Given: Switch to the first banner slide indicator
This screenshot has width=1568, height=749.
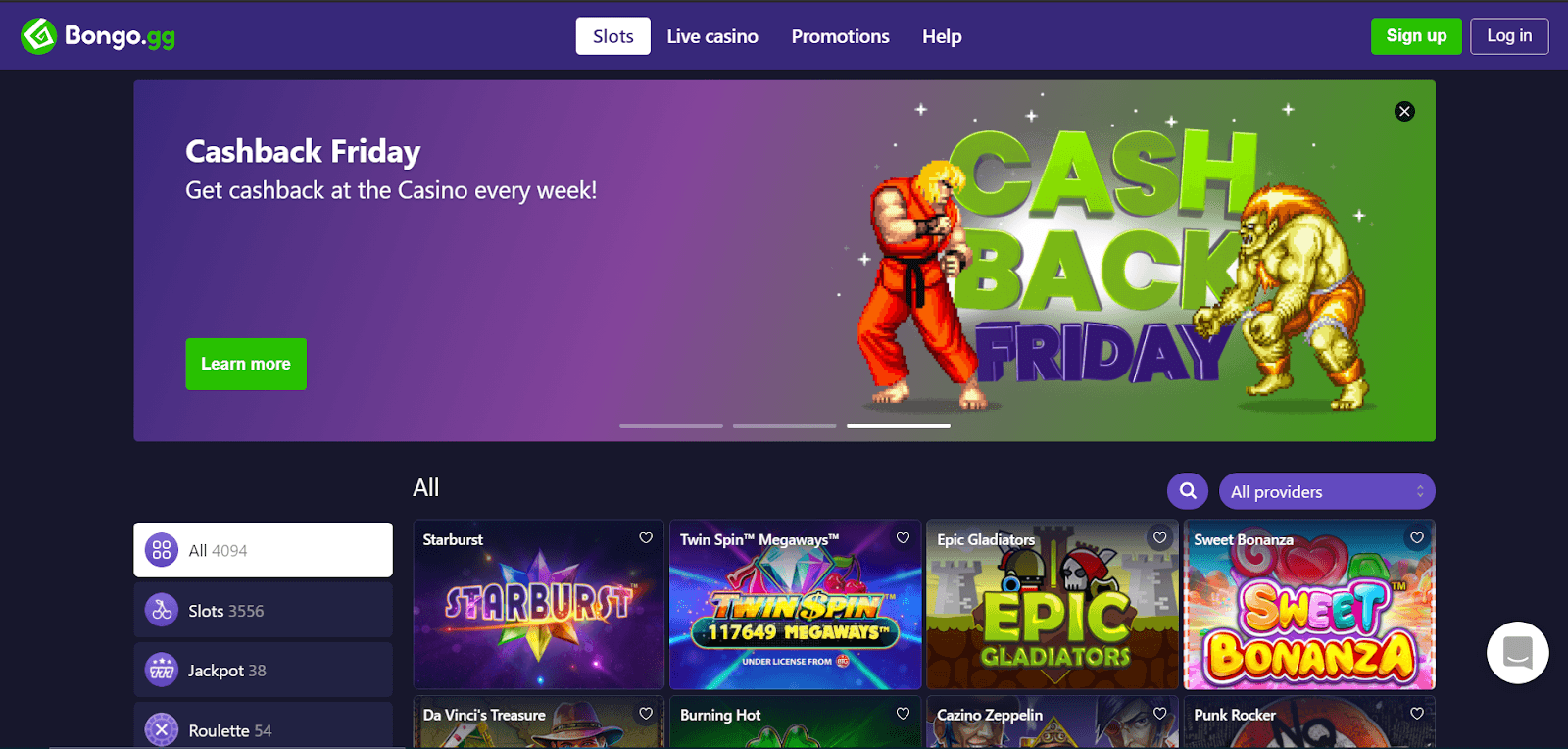Looking at the screenshot, I should (671, 425).
